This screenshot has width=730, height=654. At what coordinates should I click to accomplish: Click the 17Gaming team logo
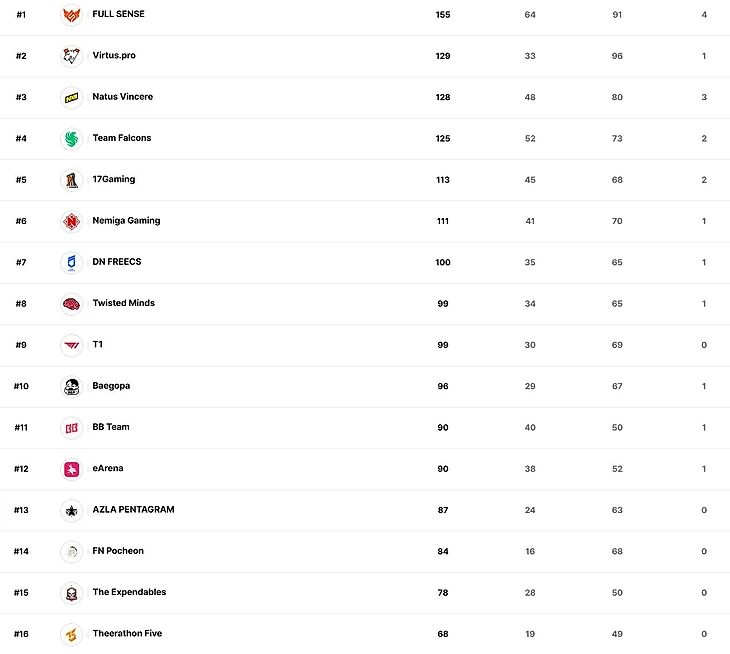point(71,180)
